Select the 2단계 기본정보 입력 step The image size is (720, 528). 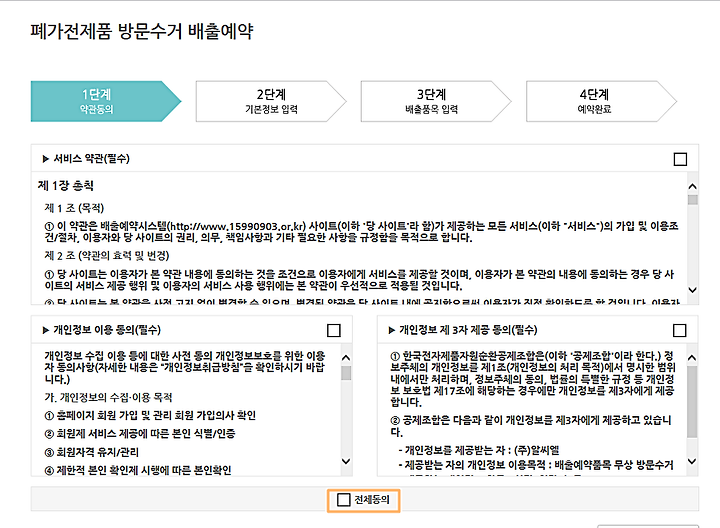[271, 101]
